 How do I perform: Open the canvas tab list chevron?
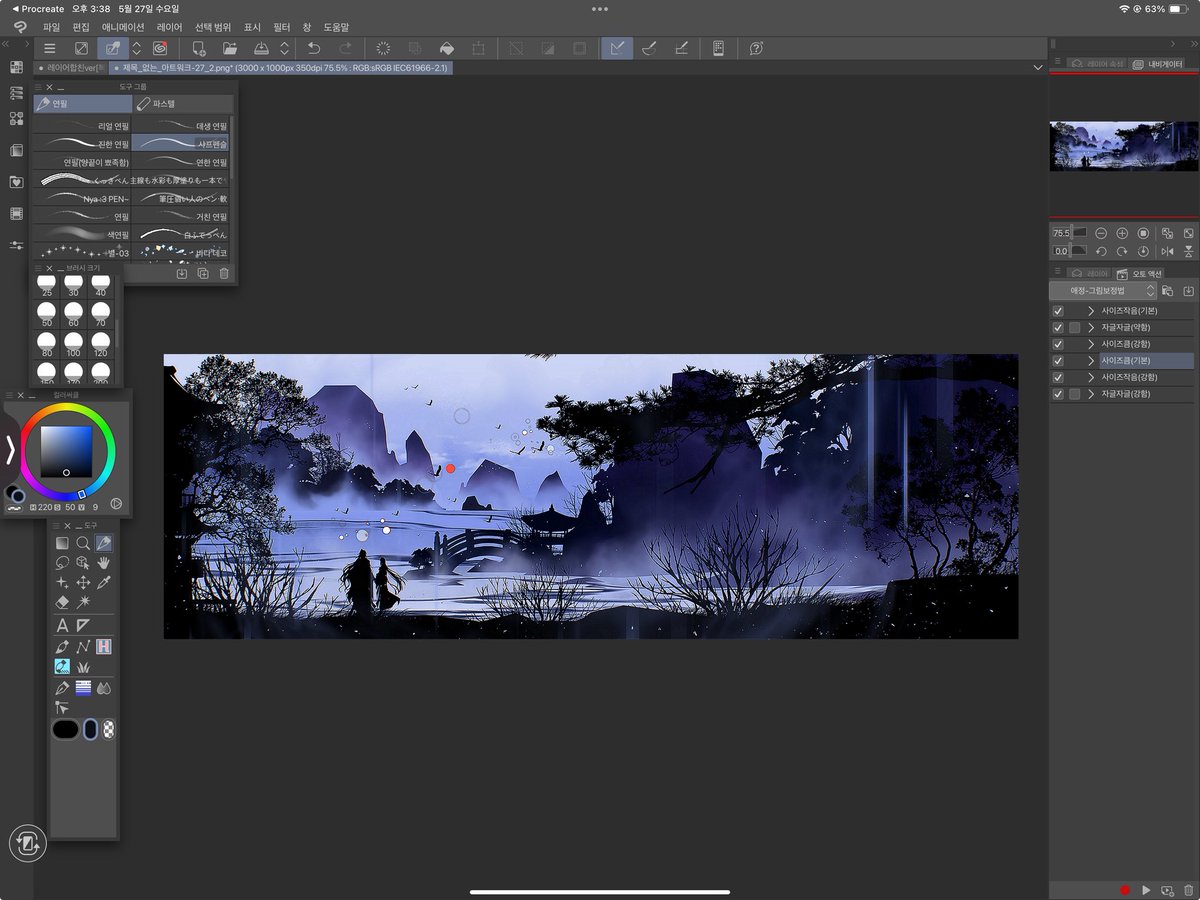coord(1037,67)
